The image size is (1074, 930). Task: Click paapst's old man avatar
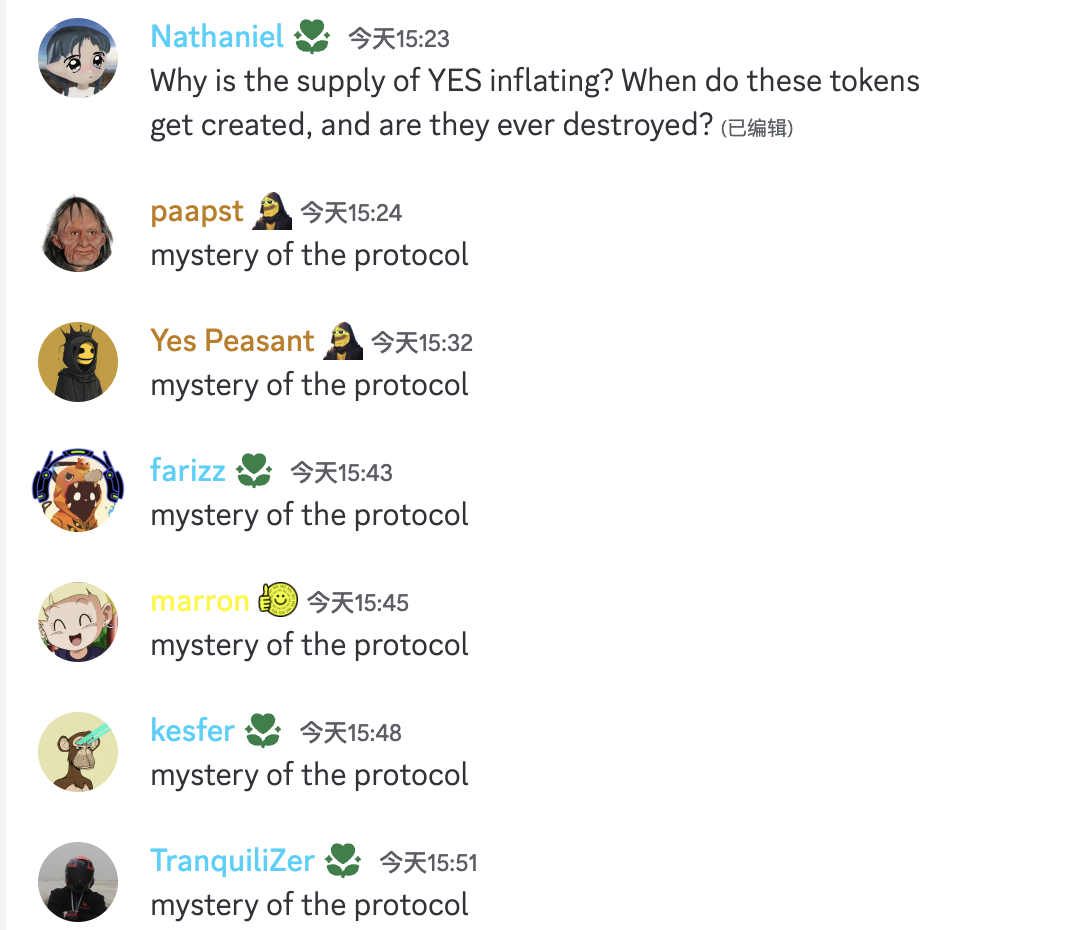click(77, 232)
